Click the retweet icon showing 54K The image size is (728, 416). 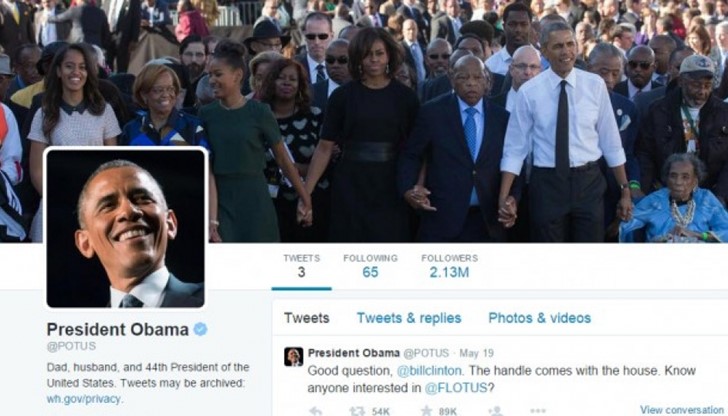pyautogui.click(x=357, y=411)
